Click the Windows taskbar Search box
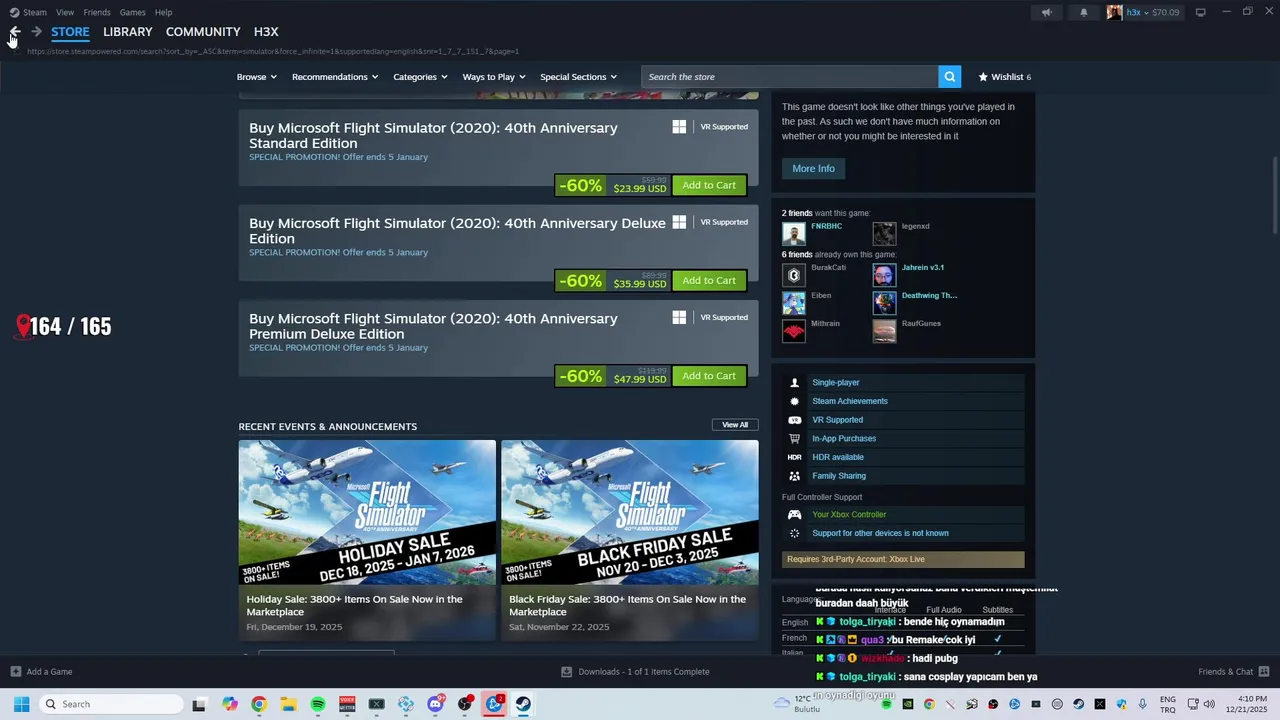 tap(111, 704)
